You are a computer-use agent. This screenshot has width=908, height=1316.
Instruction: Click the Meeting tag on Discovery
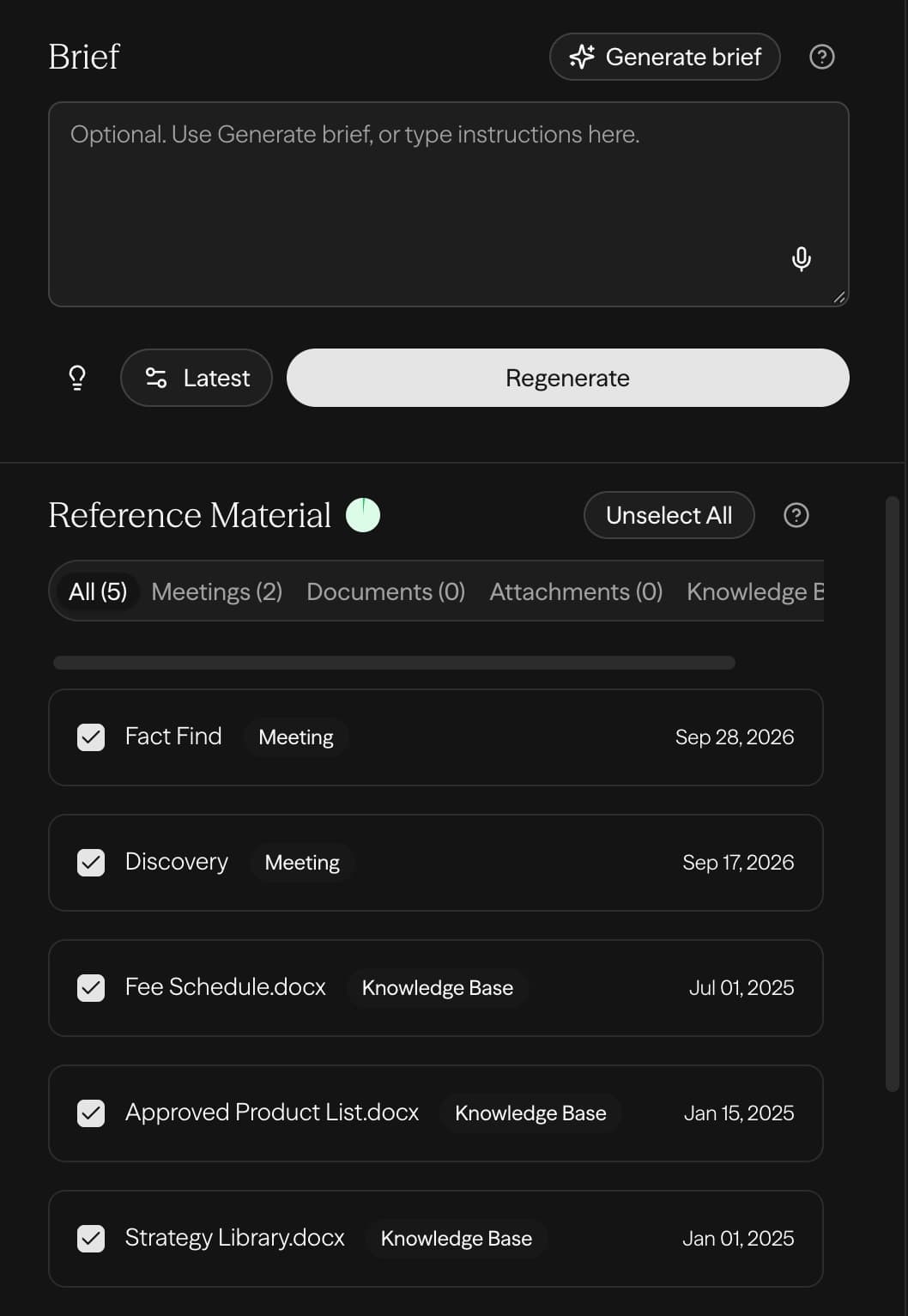302,863
